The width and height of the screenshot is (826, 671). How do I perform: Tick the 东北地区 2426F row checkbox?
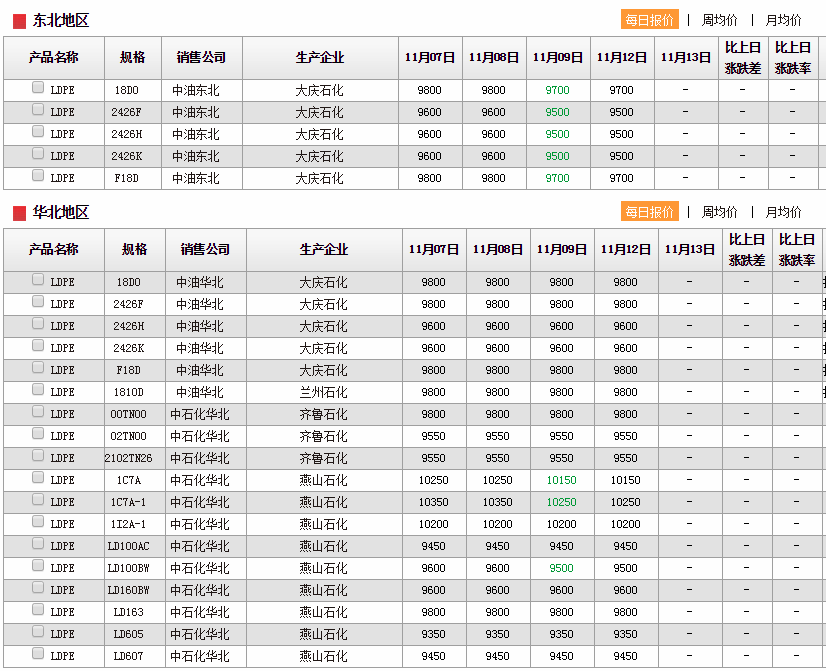click(x=37, y=110)
